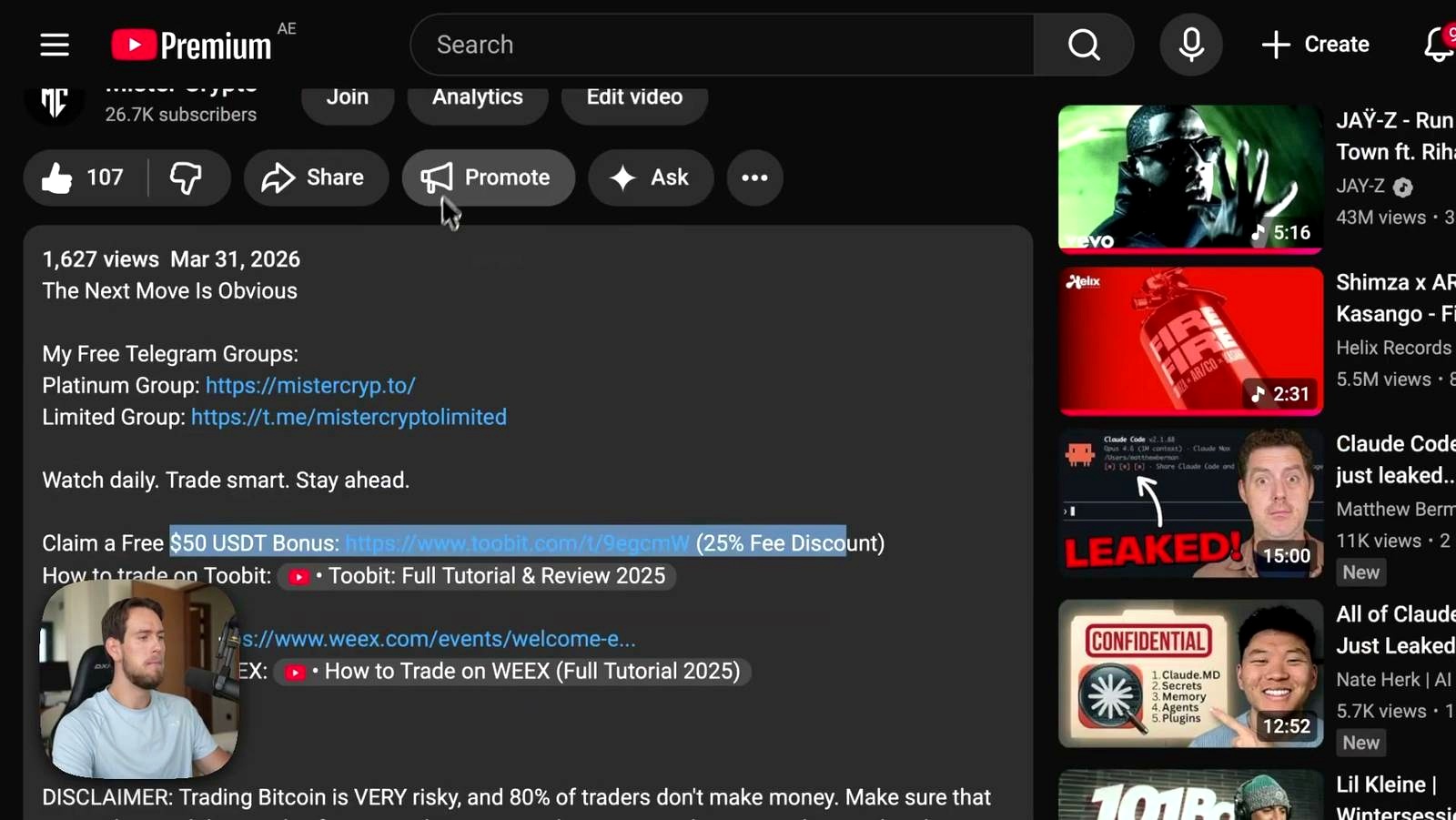Viewport: 1456px width, 820px height.
Task: Open the toobit.com bonus link
Action: point(518,543)
